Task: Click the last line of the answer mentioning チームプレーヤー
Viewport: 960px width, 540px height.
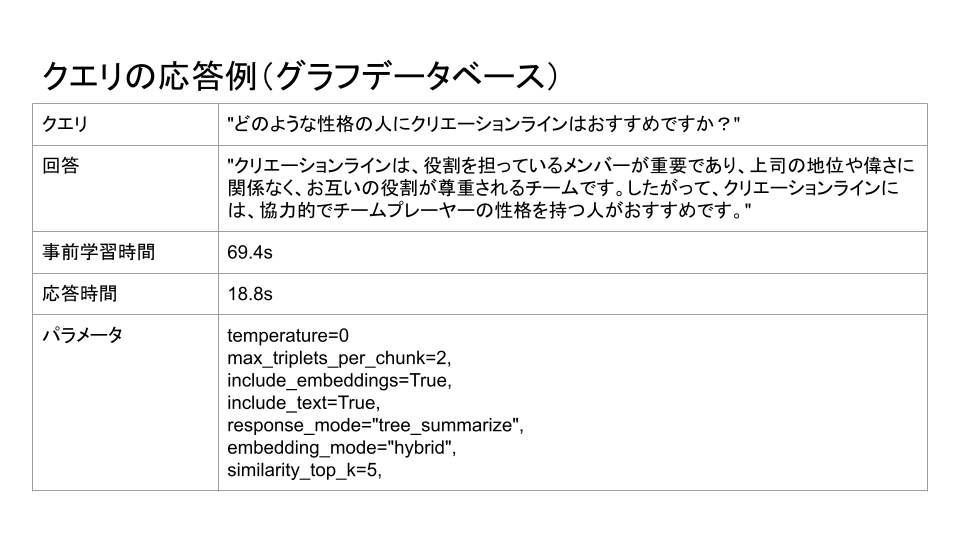Action: pyautogui.click(x=489, y=211)
